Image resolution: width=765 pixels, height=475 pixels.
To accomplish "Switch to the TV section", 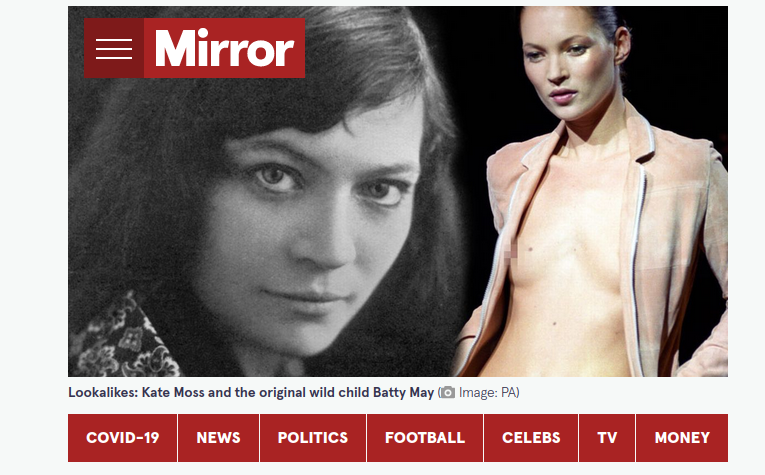I will (607, 437).
